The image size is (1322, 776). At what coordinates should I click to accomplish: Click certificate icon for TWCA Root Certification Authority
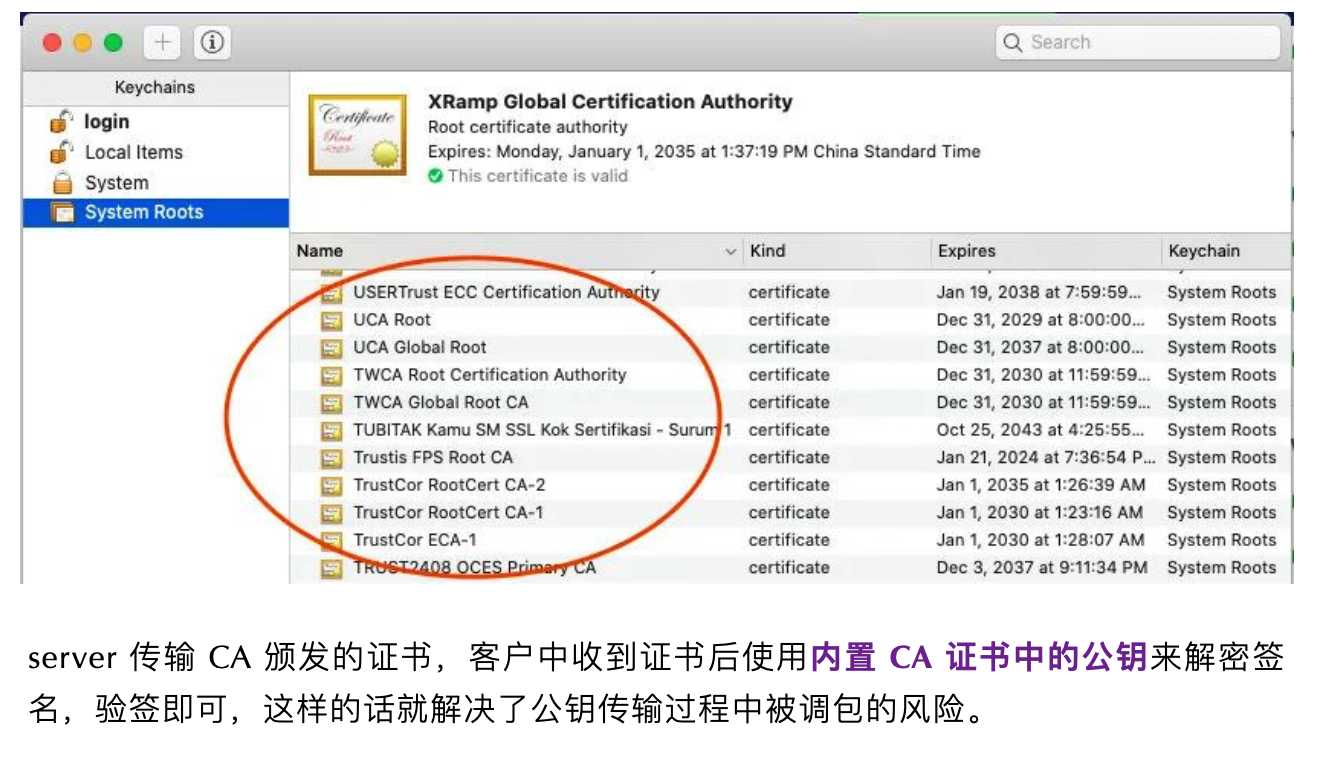331,375
